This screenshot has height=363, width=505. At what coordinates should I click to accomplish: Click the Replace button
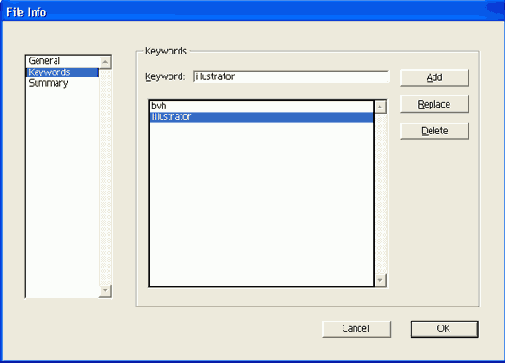[434, 104]
